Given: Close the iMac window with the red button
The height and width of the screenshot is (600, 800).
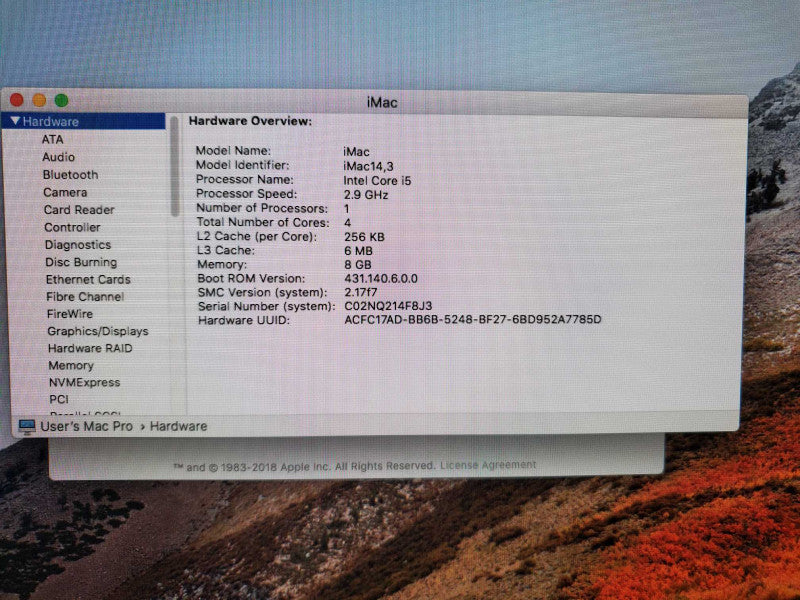Looking at the screenshot, I should point(17,100).
